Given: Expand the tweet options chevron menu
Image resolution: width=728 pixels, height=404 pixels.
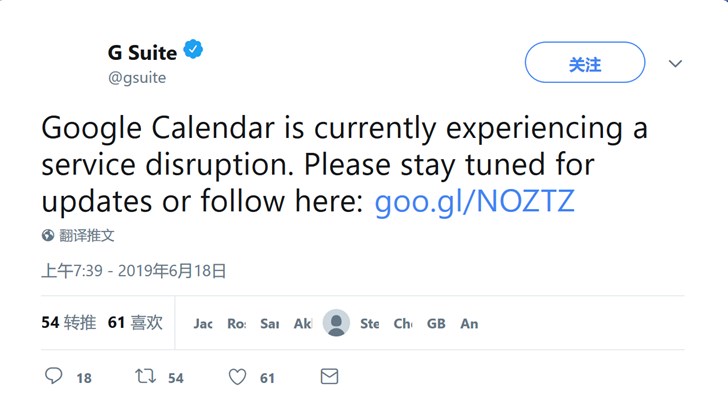Looking at the screenshot, I should [676, 64].
